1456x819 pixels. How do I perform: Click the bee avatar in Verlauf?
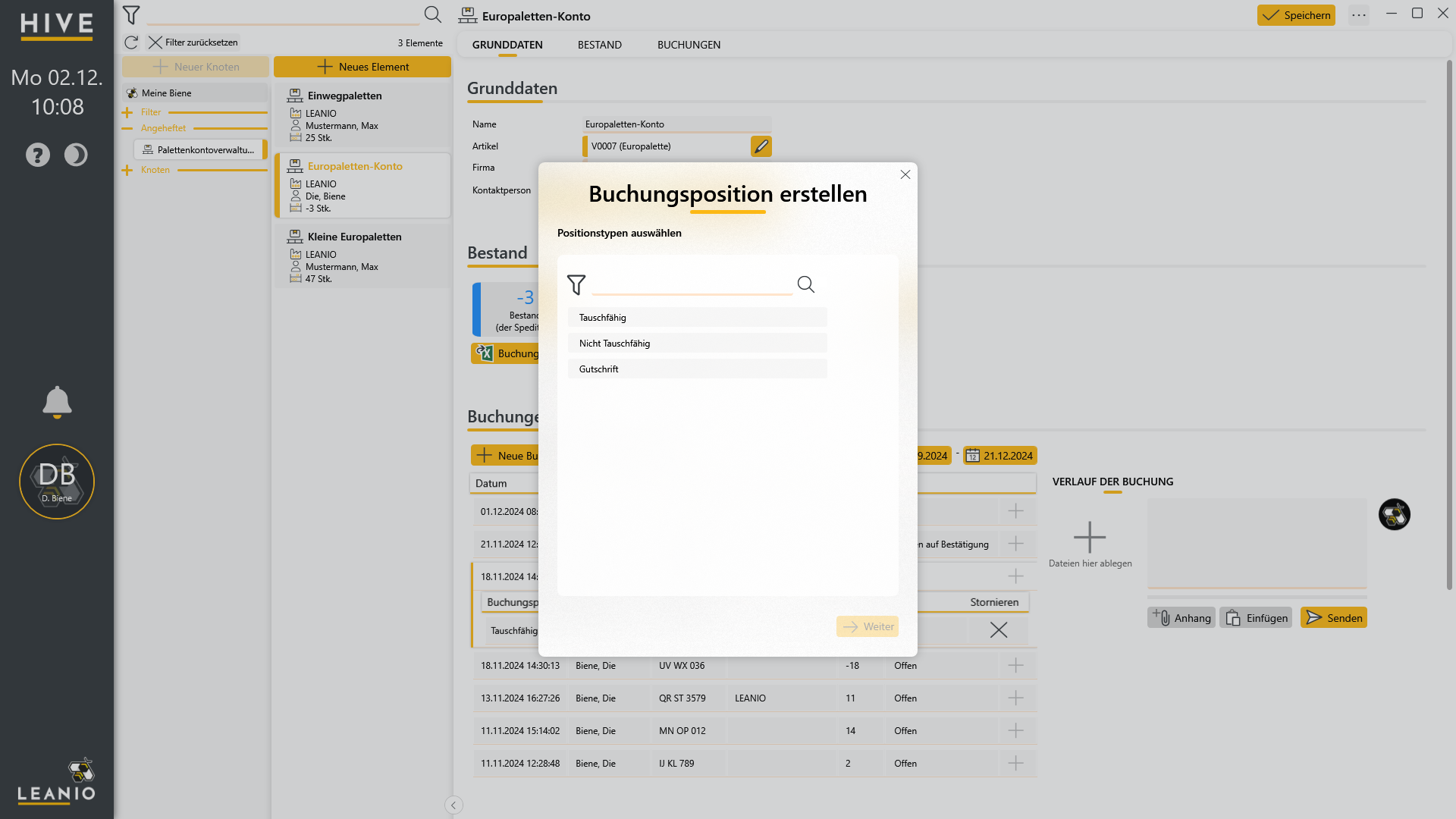click(x=1395, y=515)
